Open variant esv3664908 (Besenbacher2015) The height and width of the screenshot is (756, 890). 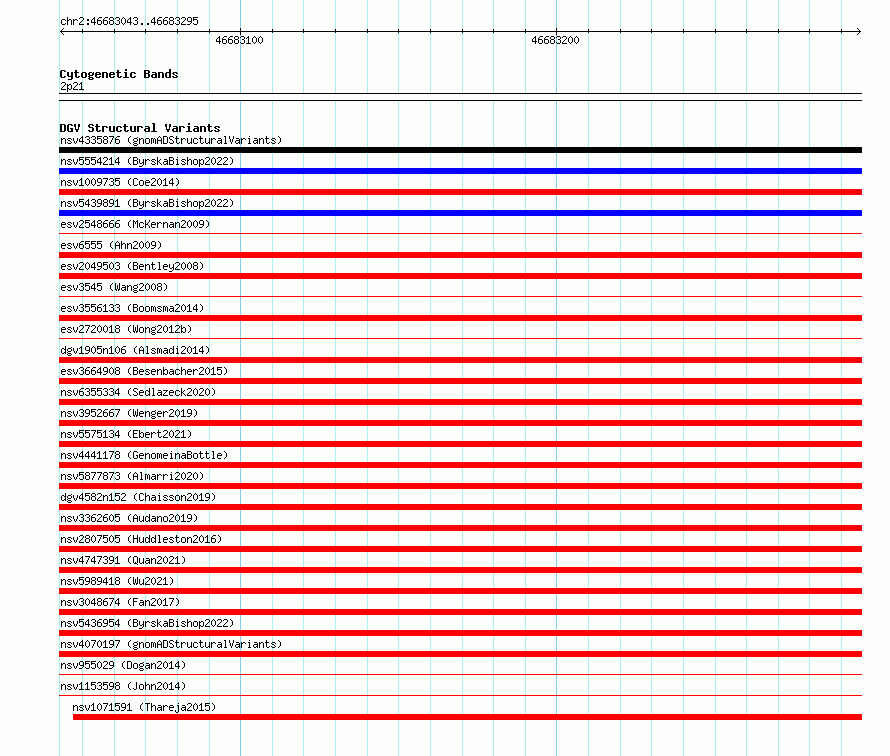(x=144, y=371)
